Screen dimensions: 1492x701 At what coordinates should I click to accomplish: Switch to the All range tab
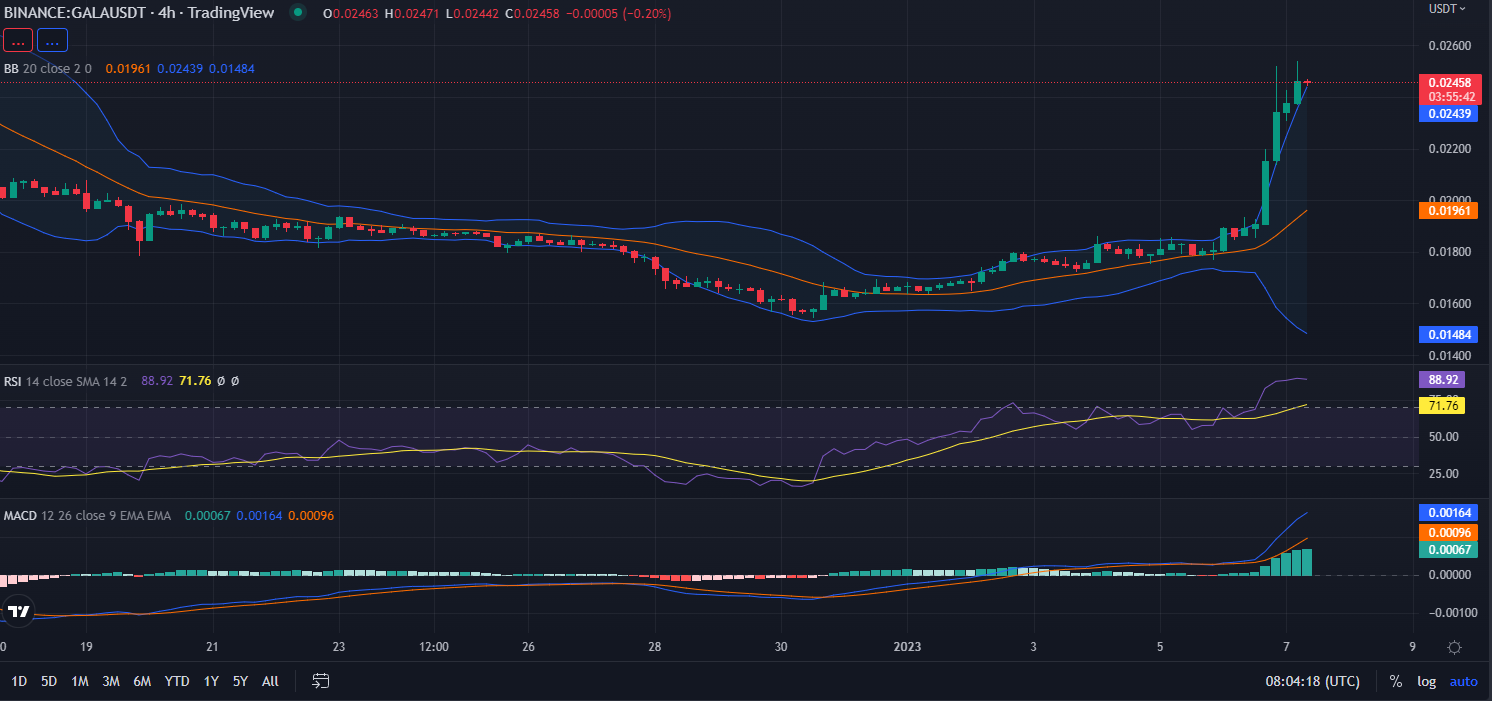(269, 681)
